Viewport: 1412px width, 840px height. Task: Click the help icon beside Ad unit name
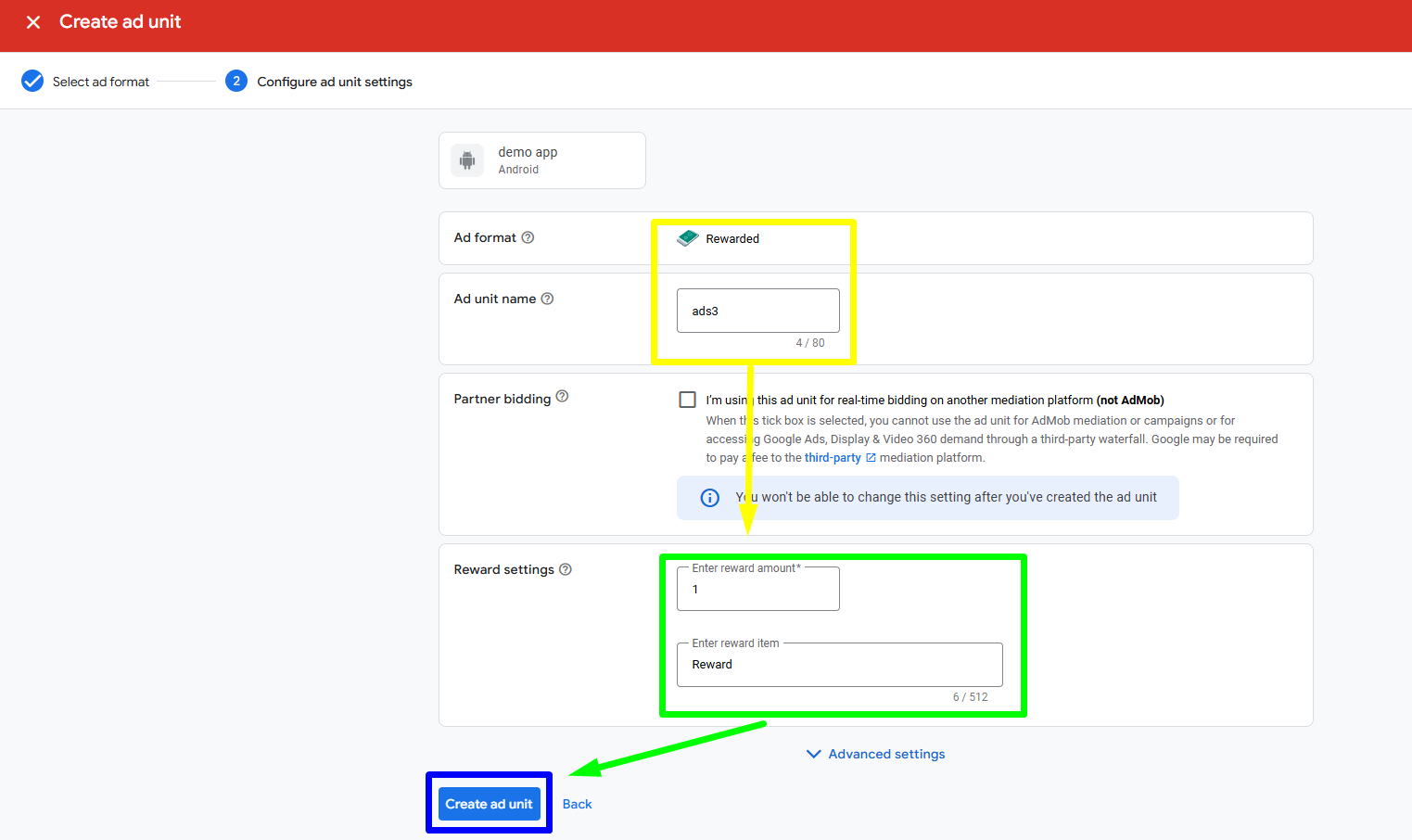[x=547, y=299]
